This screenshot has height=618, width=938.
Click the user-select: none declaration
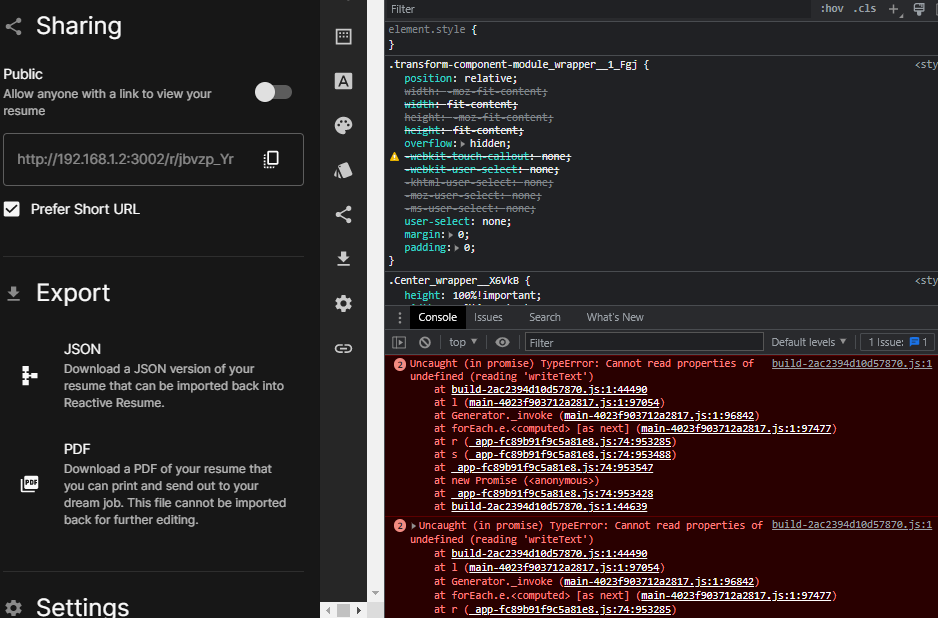[458, 221]
